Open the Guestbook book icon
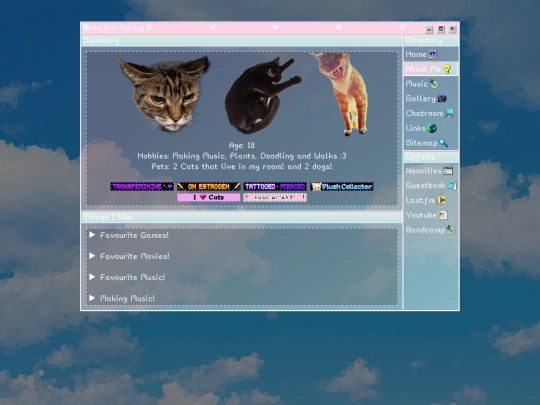 (451, 186)
